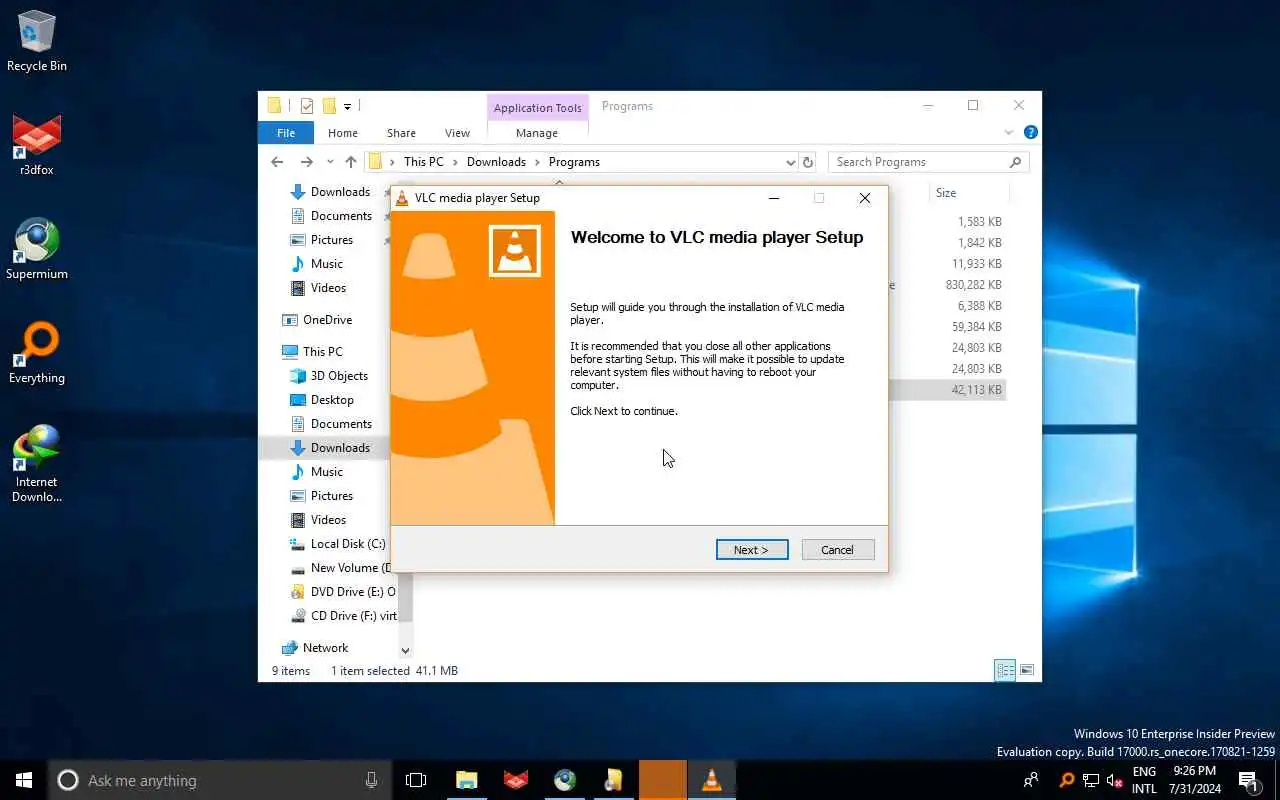
Task: Switch Explorer to details view layout
Action: click(1005, 670)
